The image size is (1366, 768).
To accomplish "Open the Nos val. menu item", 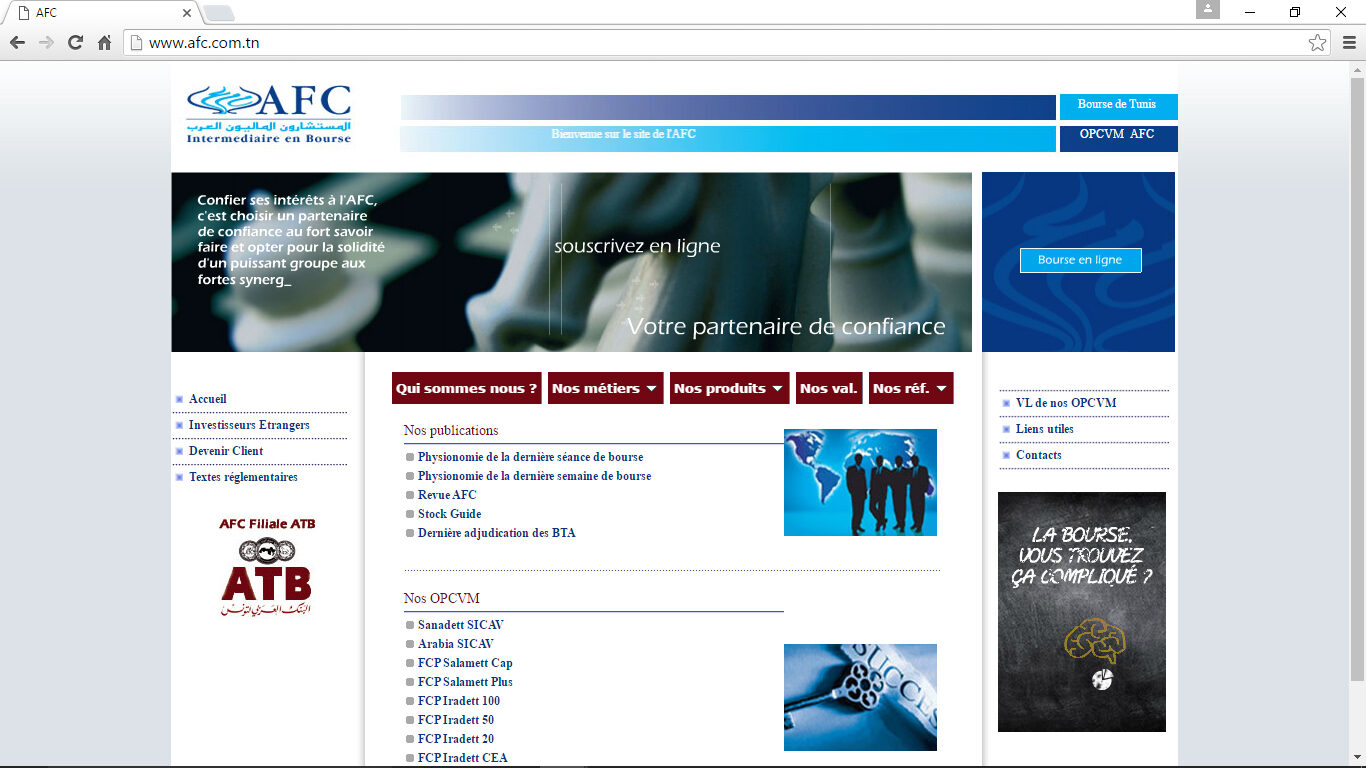I will tap(829, 388).
